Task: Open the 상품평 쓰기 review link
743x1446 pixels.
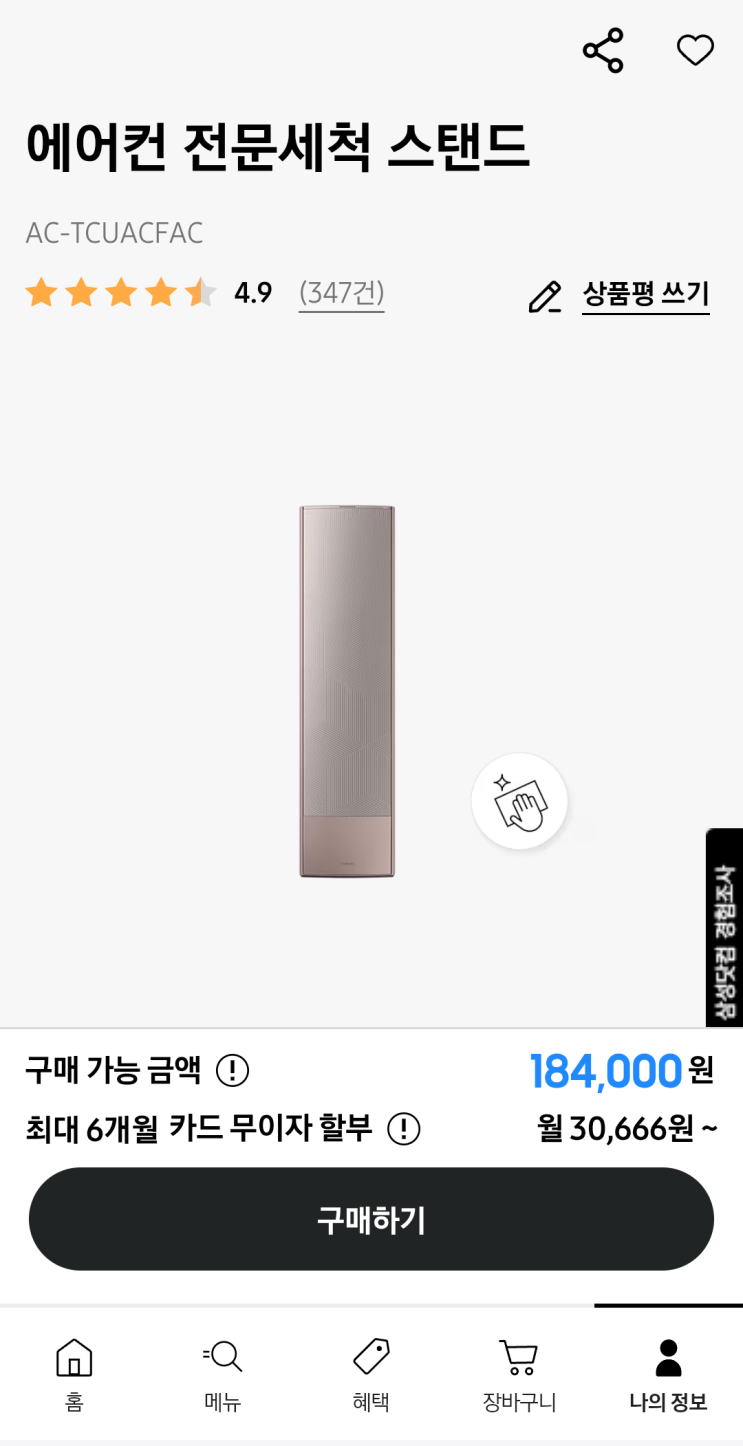Action: click(646, 295)
